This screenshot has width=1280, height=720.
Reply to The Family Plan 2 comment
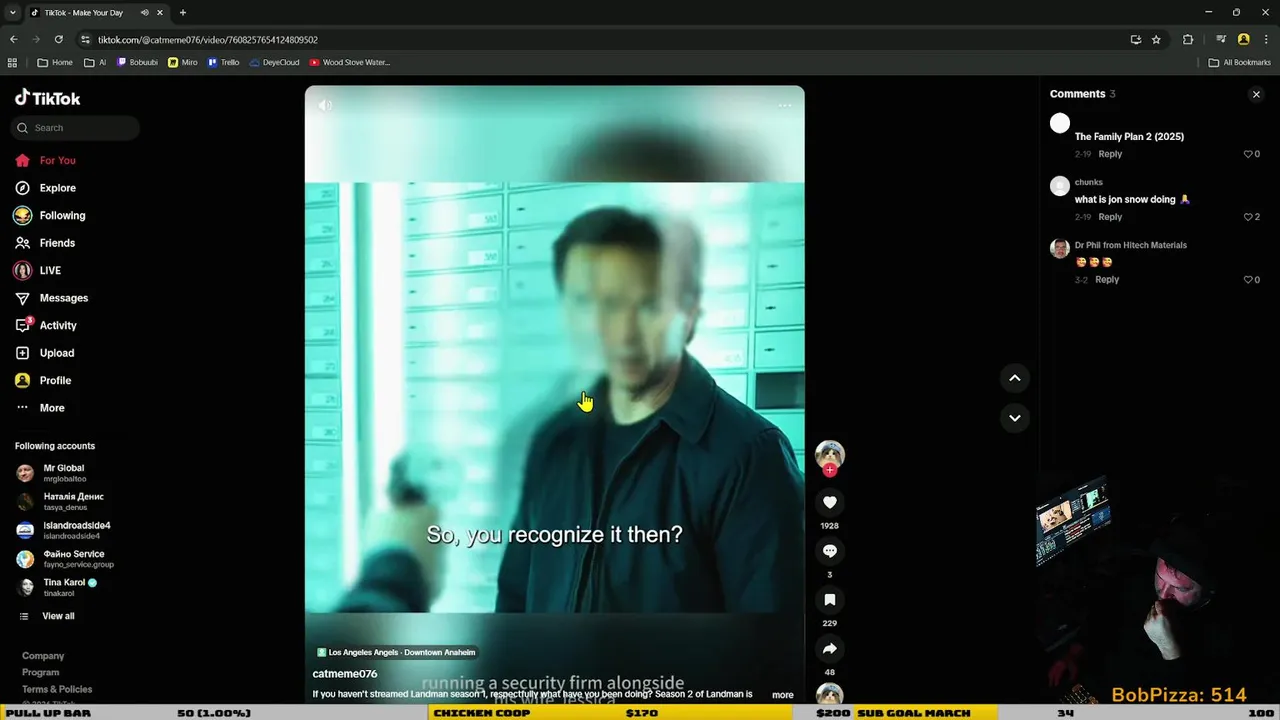1110,154
